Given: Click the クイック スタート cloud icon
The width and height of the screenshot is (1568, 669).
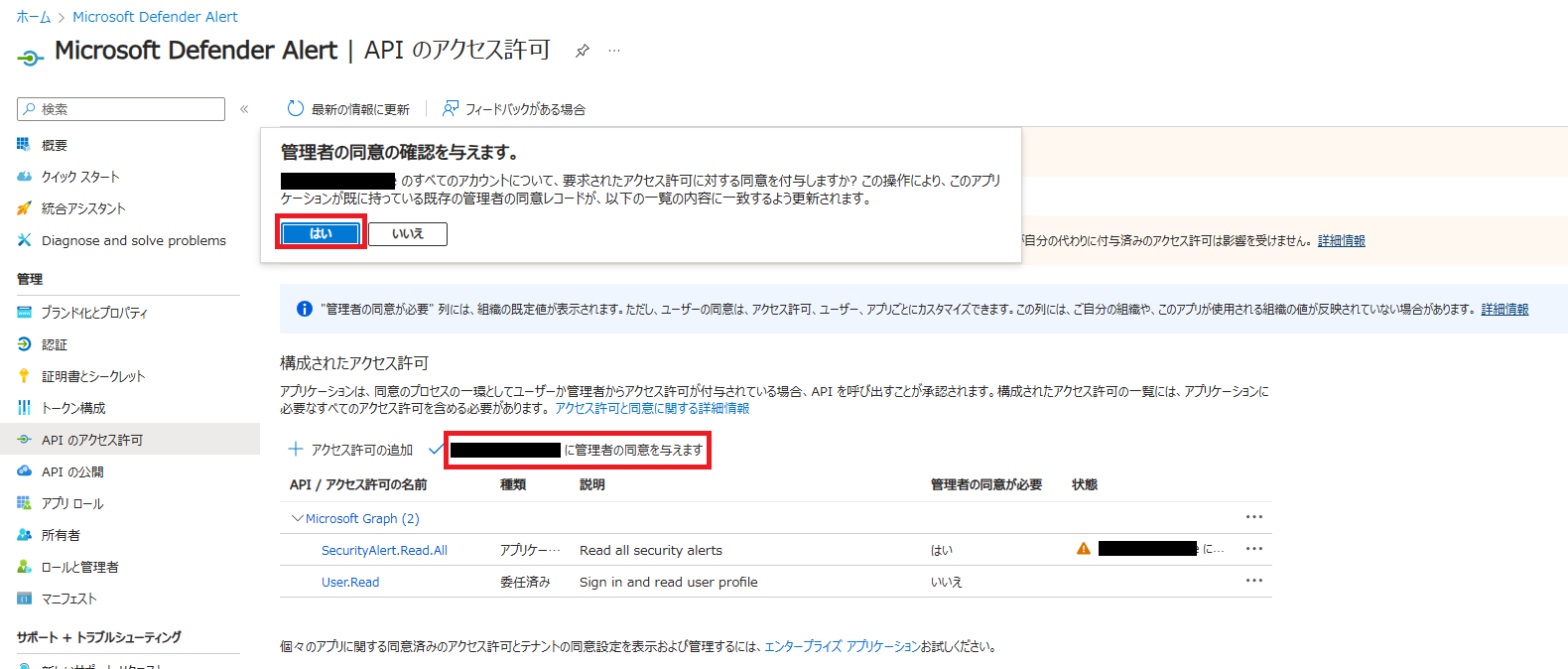Looking at the screenshot, I should [x=24, y=177].
